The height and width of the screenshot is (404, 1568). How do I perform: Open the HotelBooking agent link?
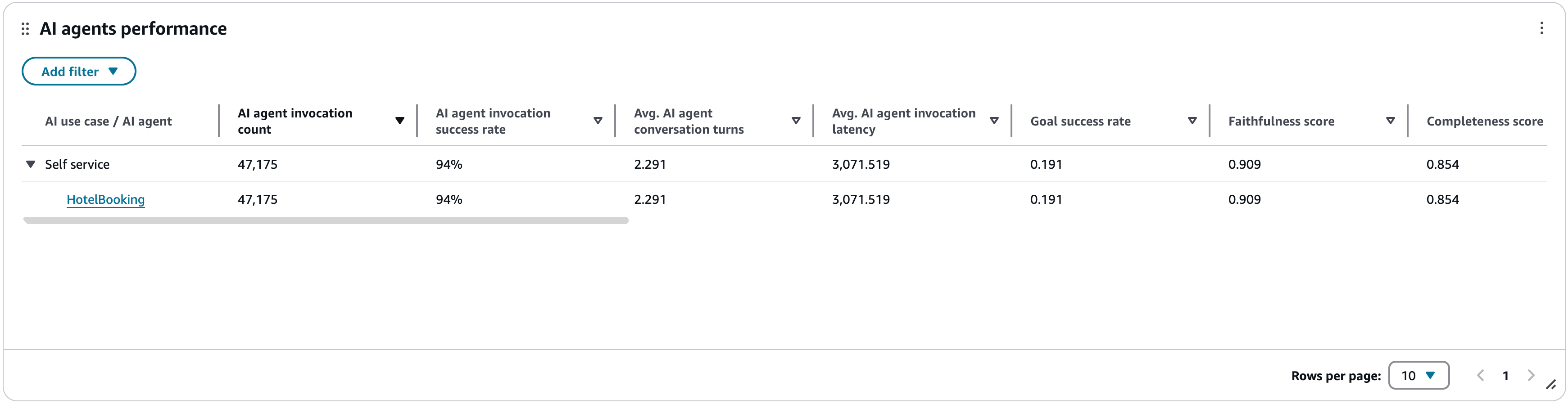click(x=106, y=200)
